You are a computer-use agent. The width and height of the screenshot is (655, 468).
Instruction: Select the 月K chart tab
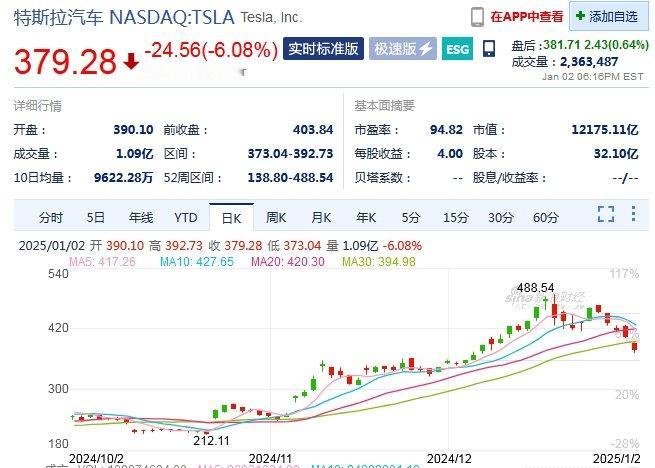[x=321, y=218]
